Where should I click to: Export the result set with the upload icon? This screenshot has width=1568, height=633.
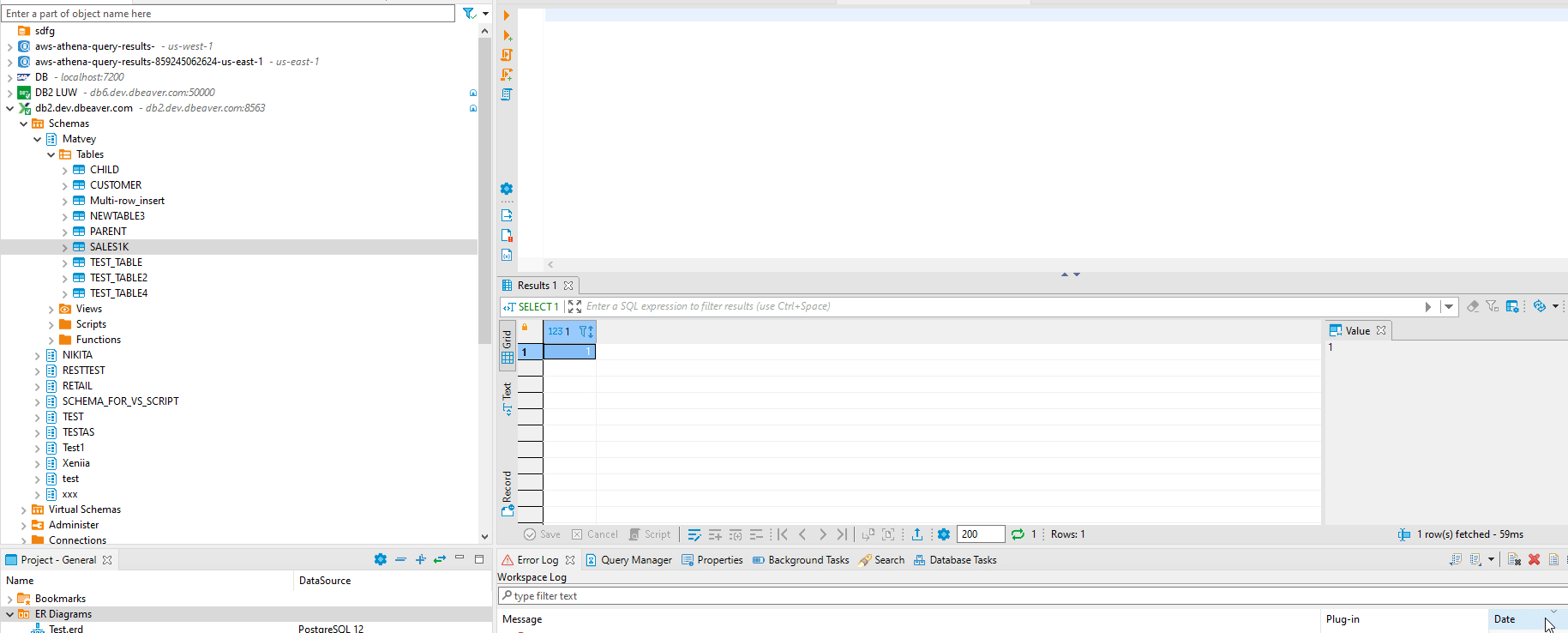click(917, 534)
